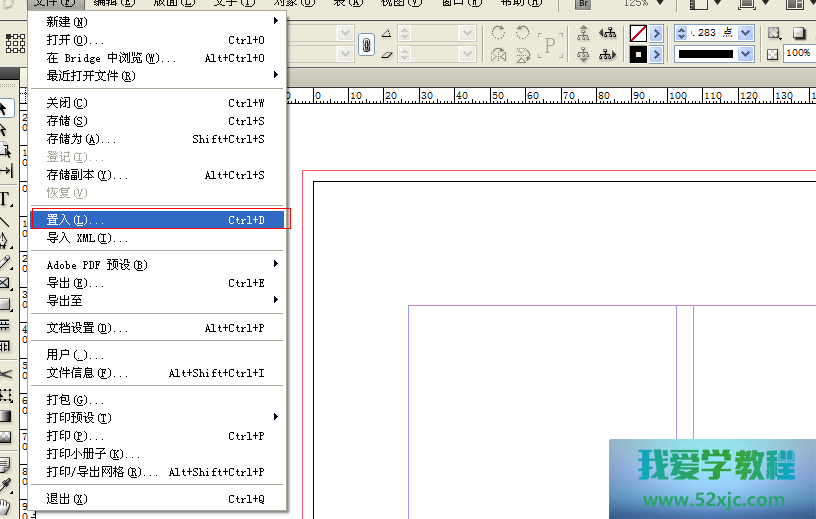This screenshot has width=816, height=519.
Task: Click the reference point locator grid
Action: click(15, 43)
